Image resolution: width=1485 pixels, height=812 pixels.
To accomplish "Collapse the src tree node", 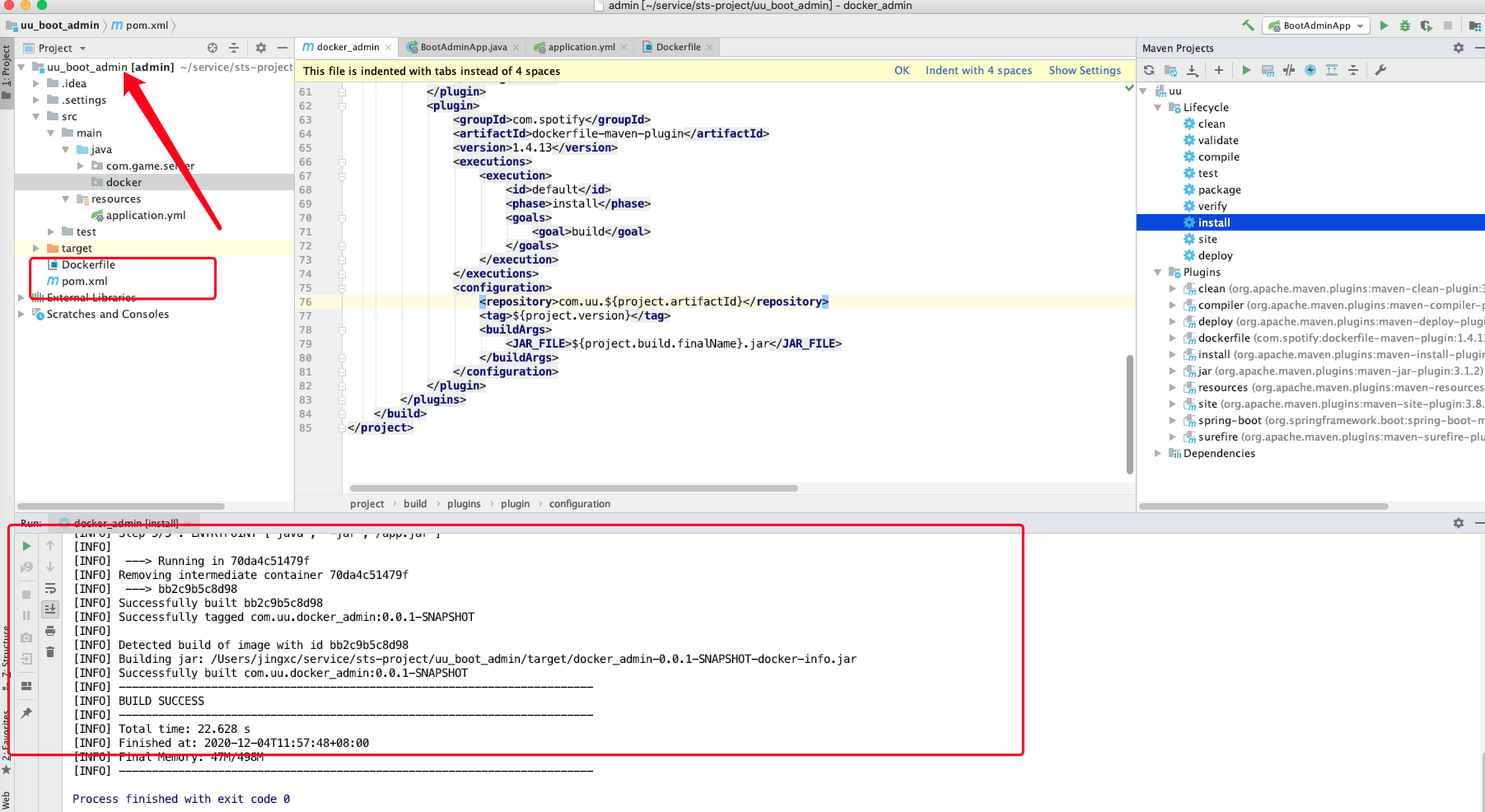I will [35, 116].
